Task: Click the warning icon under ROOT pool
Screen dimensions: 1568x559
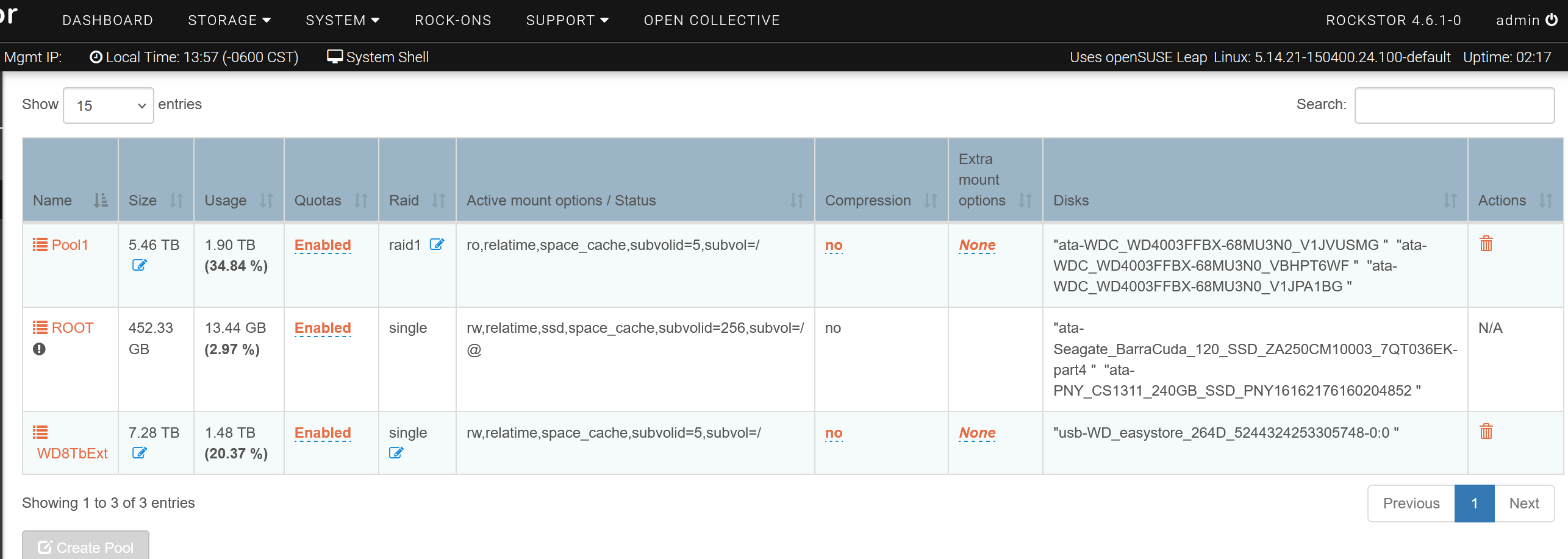Action: [40, 349]
